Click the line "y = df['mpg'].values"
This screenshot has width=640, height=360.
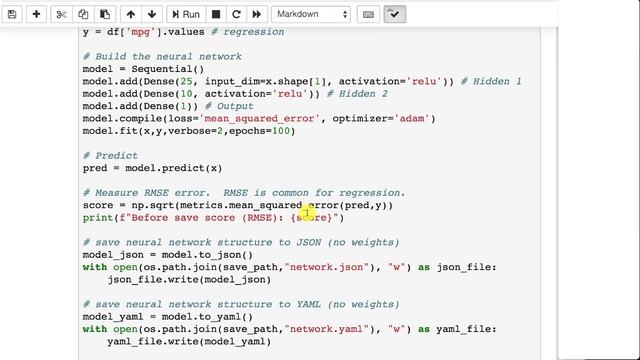(143, 32)
